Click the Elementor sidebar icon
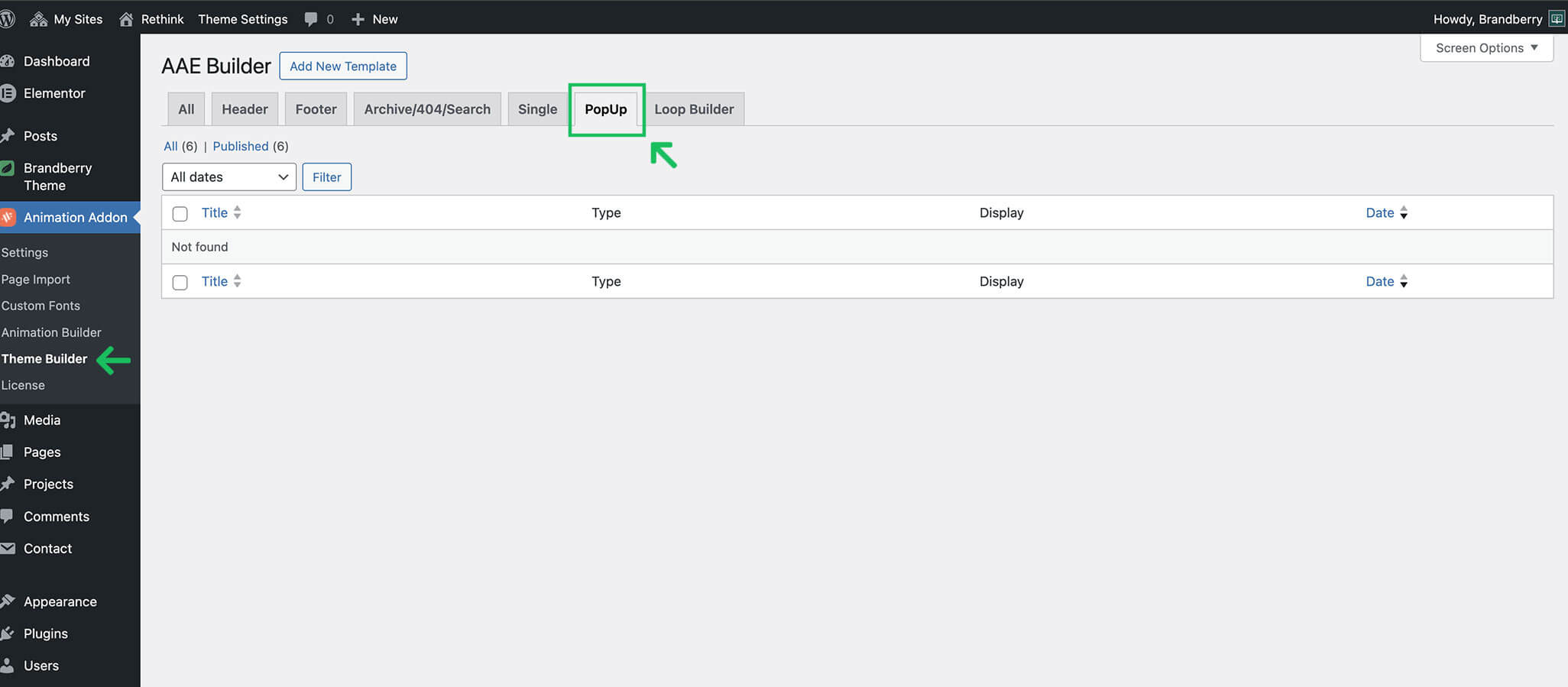The image size is (1568, 687). point(8,93)
